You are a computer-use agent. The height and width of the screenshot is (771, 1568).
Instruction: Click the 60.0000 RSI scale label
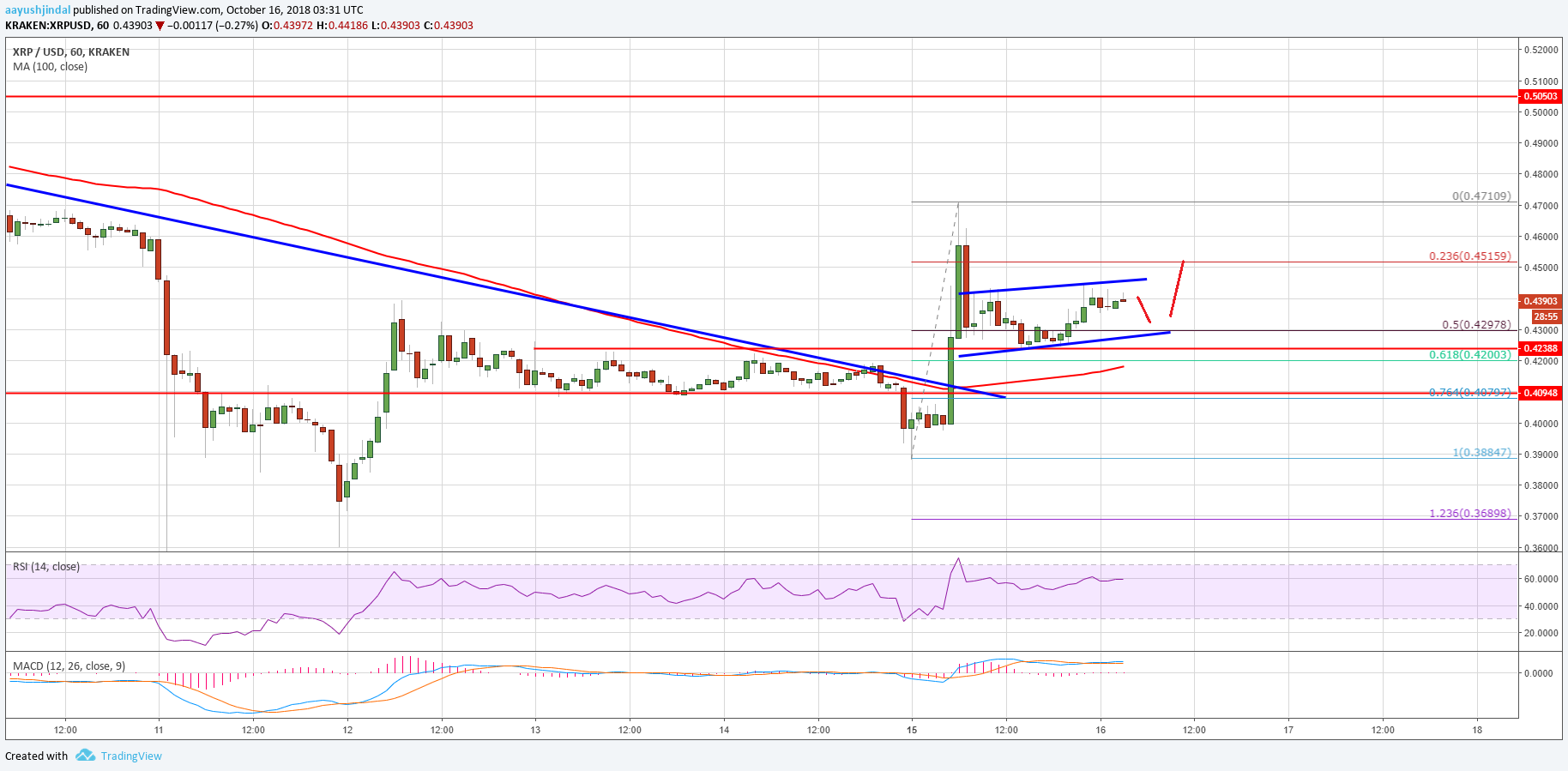(x=1541, y=579)
